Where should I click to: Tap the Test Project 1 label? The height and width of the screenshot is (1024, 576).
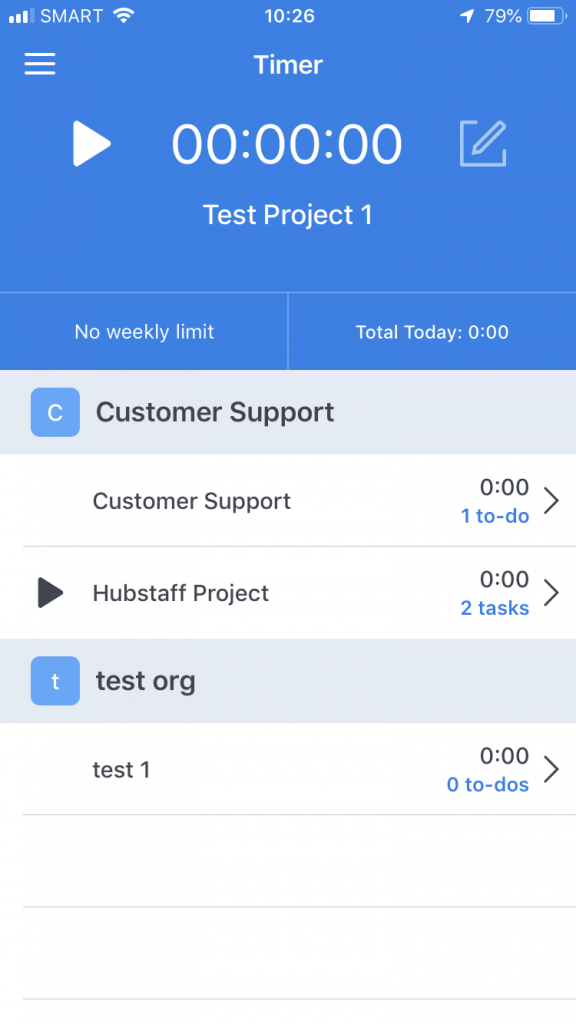(x=288, y=215)
